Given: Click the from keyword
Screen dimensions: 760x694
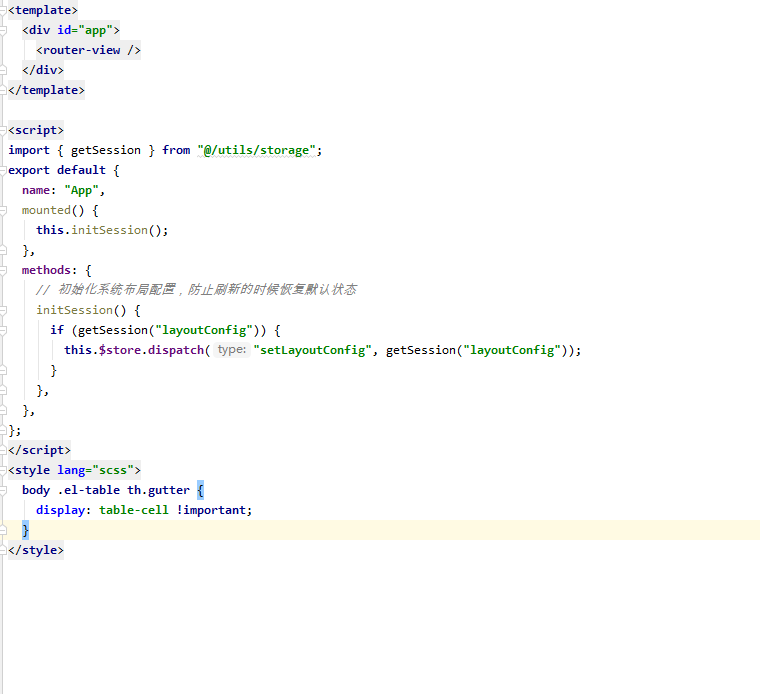Looking at the screenshot, I should click(176, 150).
